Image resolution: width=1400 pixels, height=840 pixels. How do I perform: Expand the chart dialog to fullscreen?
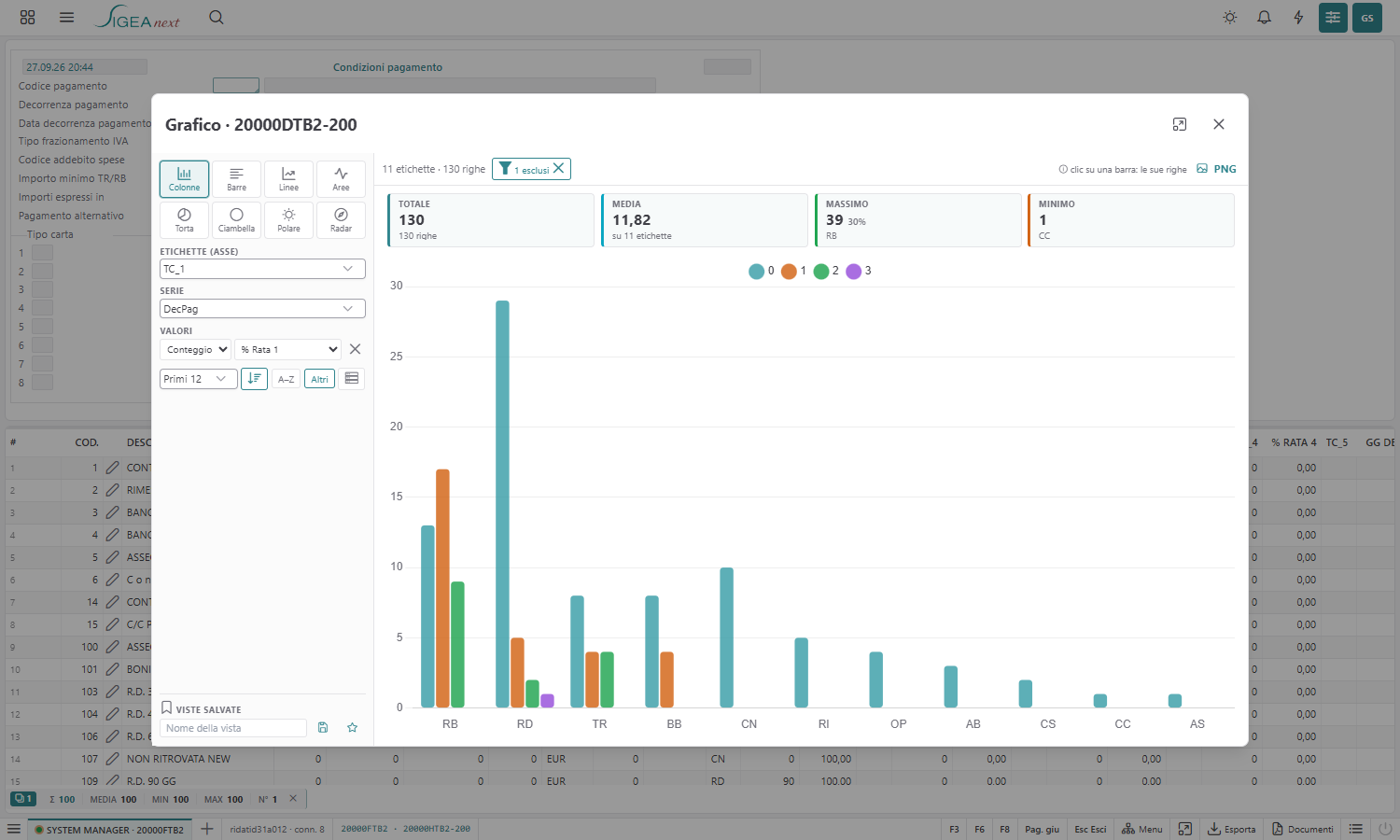[1180, 124]
